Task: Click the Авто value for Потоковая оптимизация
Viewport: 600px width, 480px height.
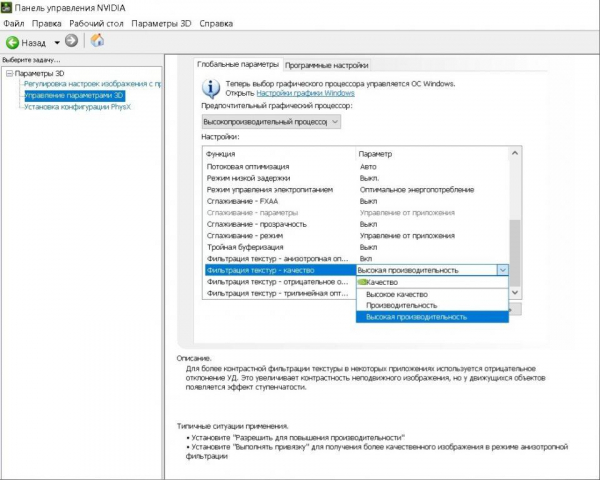Action: pos(368,167)
